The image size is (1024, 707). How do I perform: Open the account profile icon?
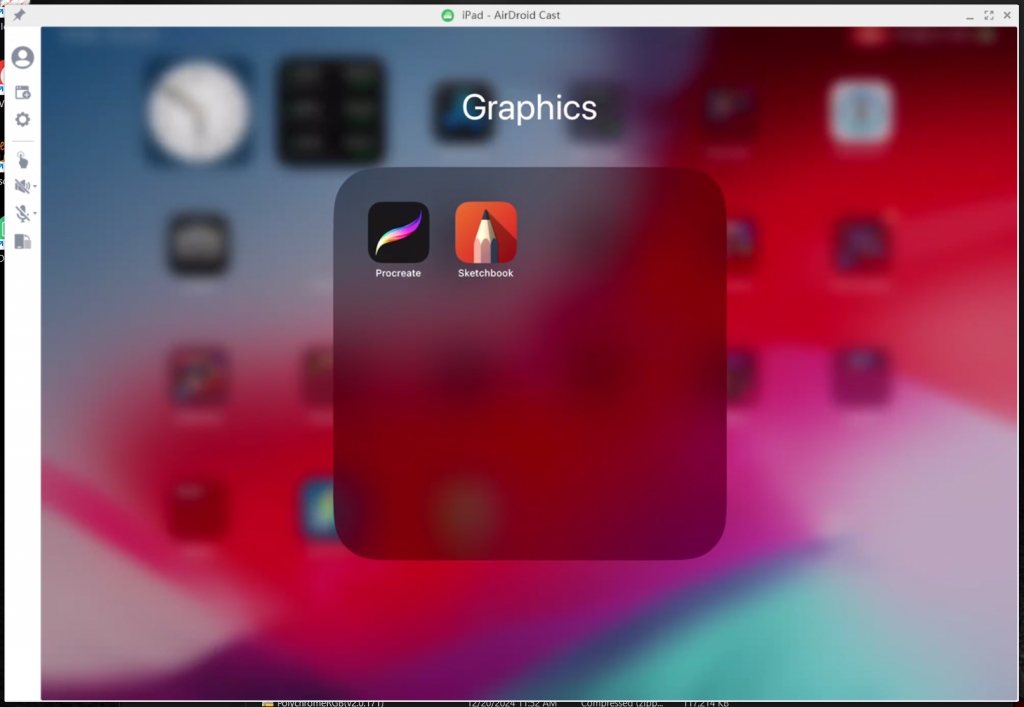[22, 58]
